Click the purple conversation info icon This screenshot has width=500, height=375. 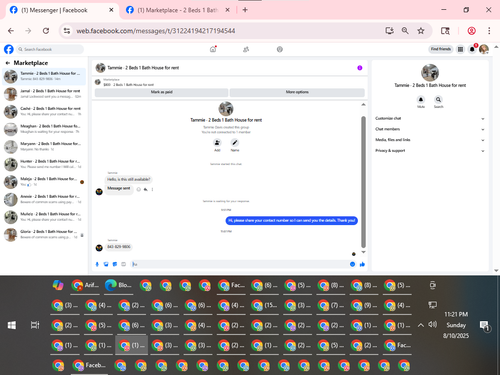pyautogui.click(x=360, y=68)
